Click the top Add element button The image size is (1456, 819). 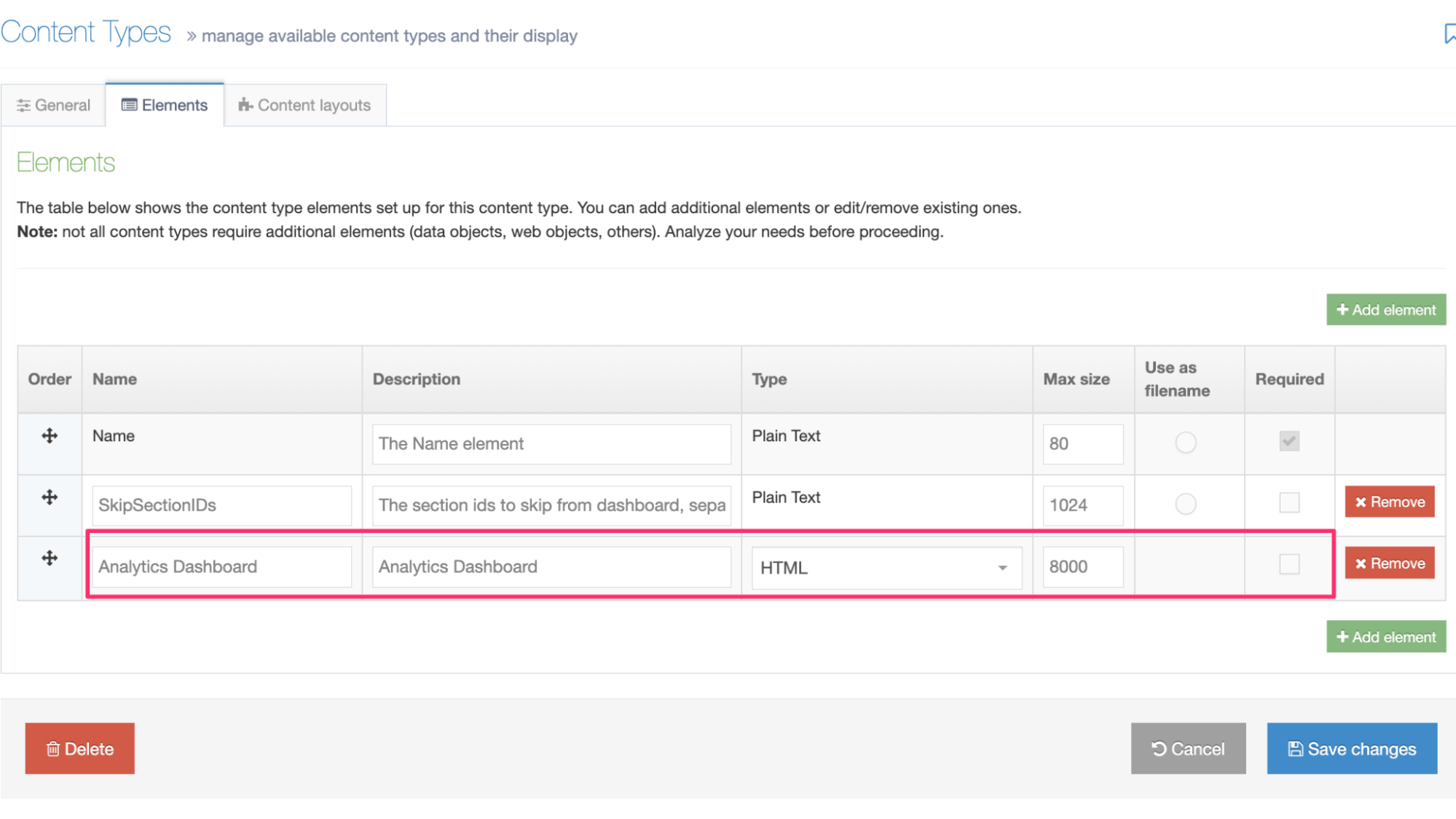[x=1385, y=310]
